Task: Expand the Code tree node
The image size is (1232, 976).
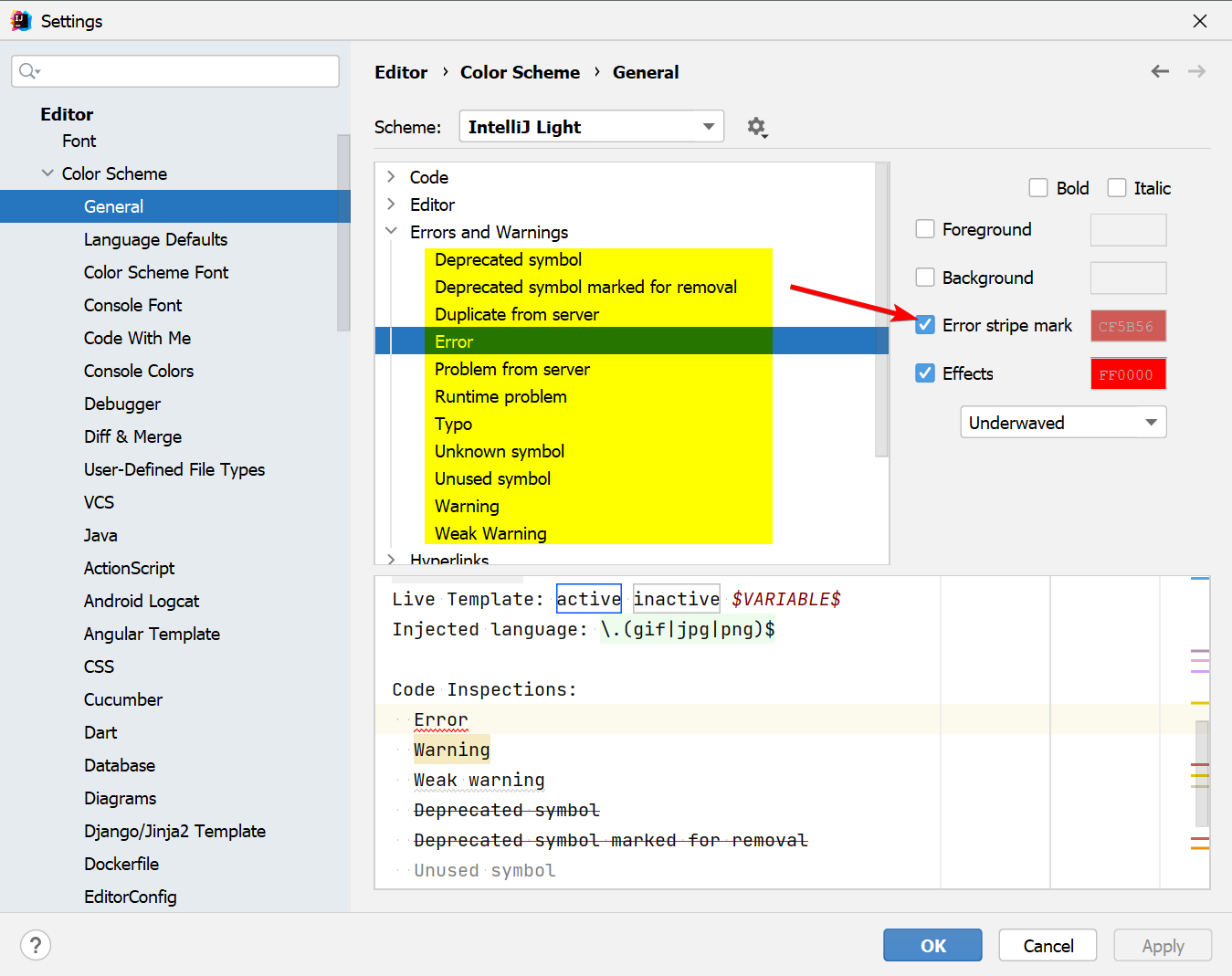Action: coord(391,176)
